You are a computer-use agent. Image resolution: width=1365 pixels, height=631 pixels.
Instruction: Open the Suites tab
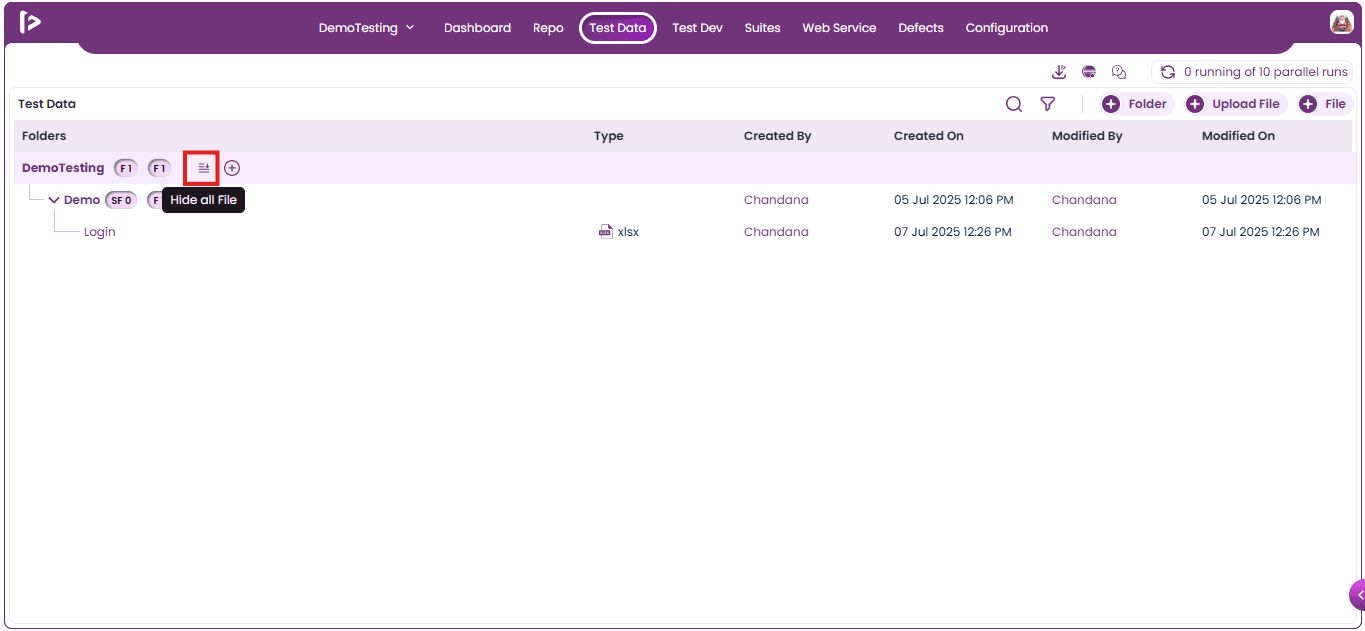point(762,28)
